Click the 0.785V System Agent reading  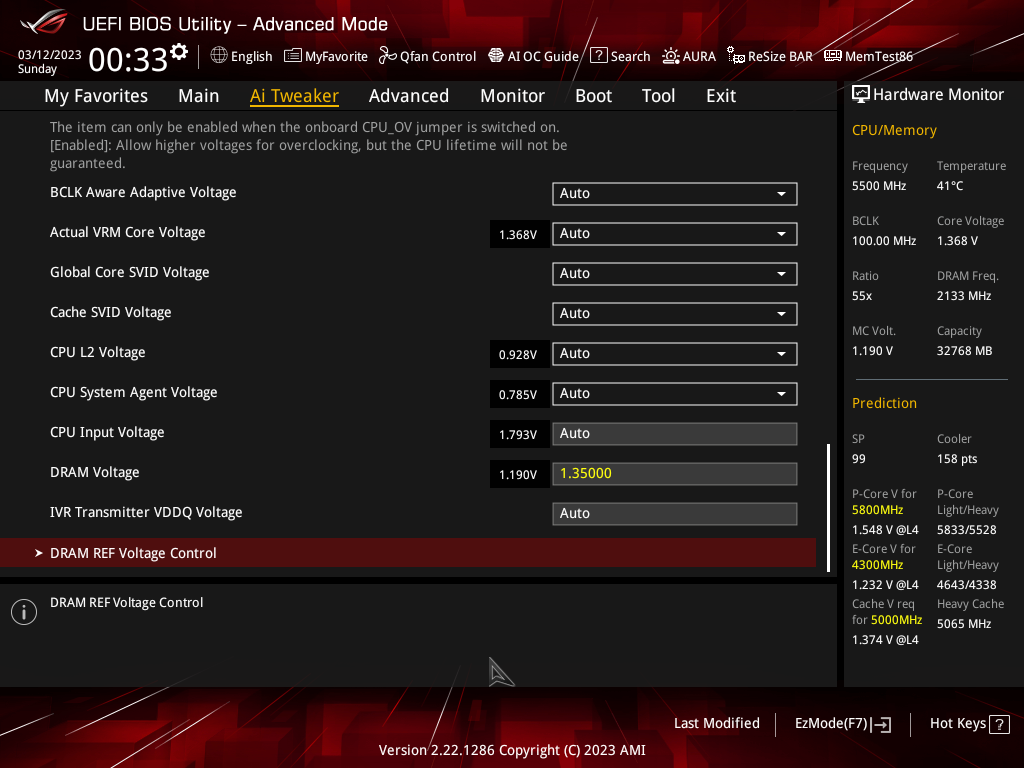[519, 394]
